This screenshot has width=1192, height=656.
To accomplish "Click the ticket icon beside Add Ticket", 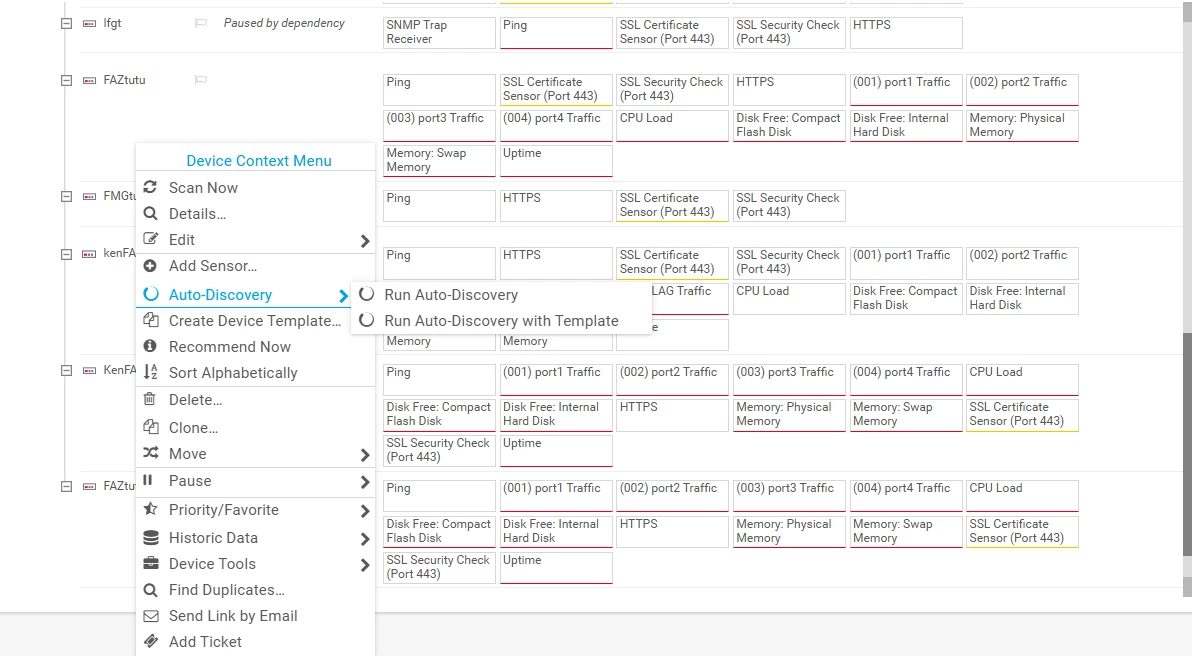I will tap(151, 642).
